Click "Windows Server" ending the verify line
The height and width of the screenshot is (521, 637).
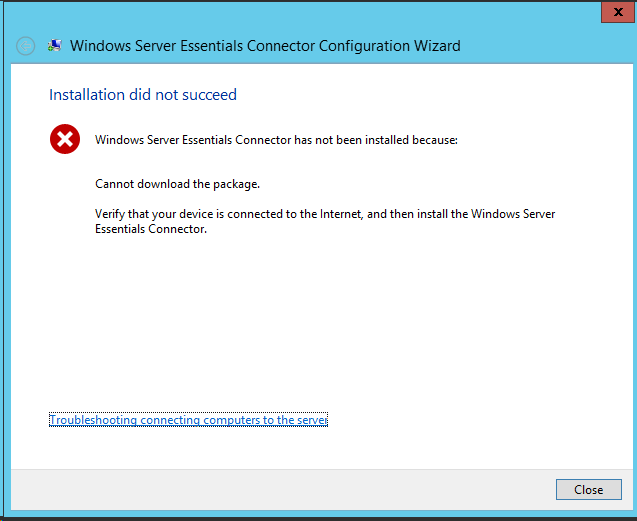tap(513, 214)
